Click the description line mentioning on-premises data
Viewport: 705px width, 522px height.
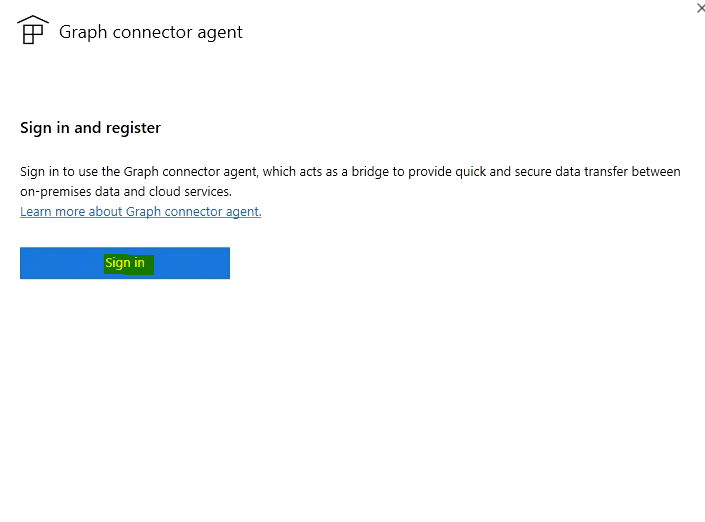[x=126, y=192]
